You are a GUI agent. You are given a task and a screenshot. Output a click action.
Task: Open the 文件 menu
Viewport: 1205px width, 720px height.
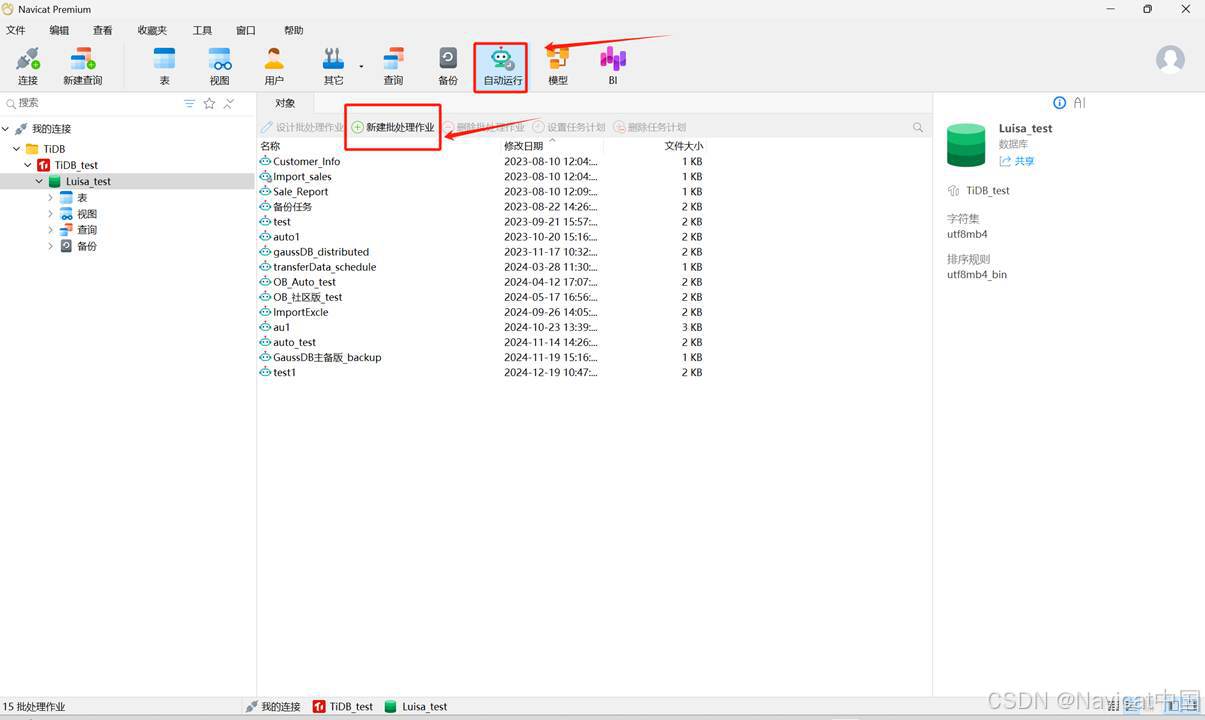(x=15, y=31)
